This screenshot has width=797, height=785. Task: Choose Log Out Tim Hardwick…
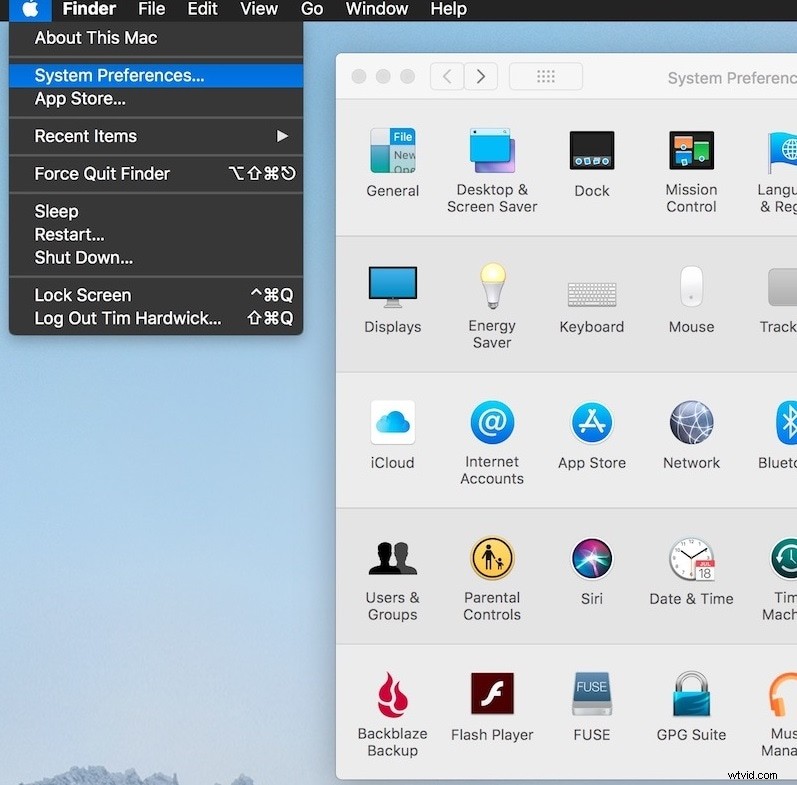[156, 318]
